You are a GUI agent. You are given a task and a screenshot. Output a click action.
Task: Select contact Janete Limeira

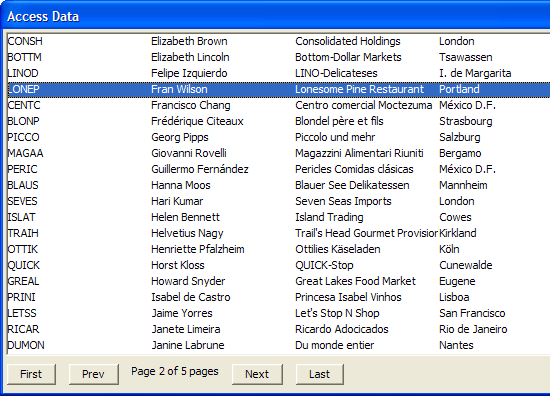pos(186,329)
